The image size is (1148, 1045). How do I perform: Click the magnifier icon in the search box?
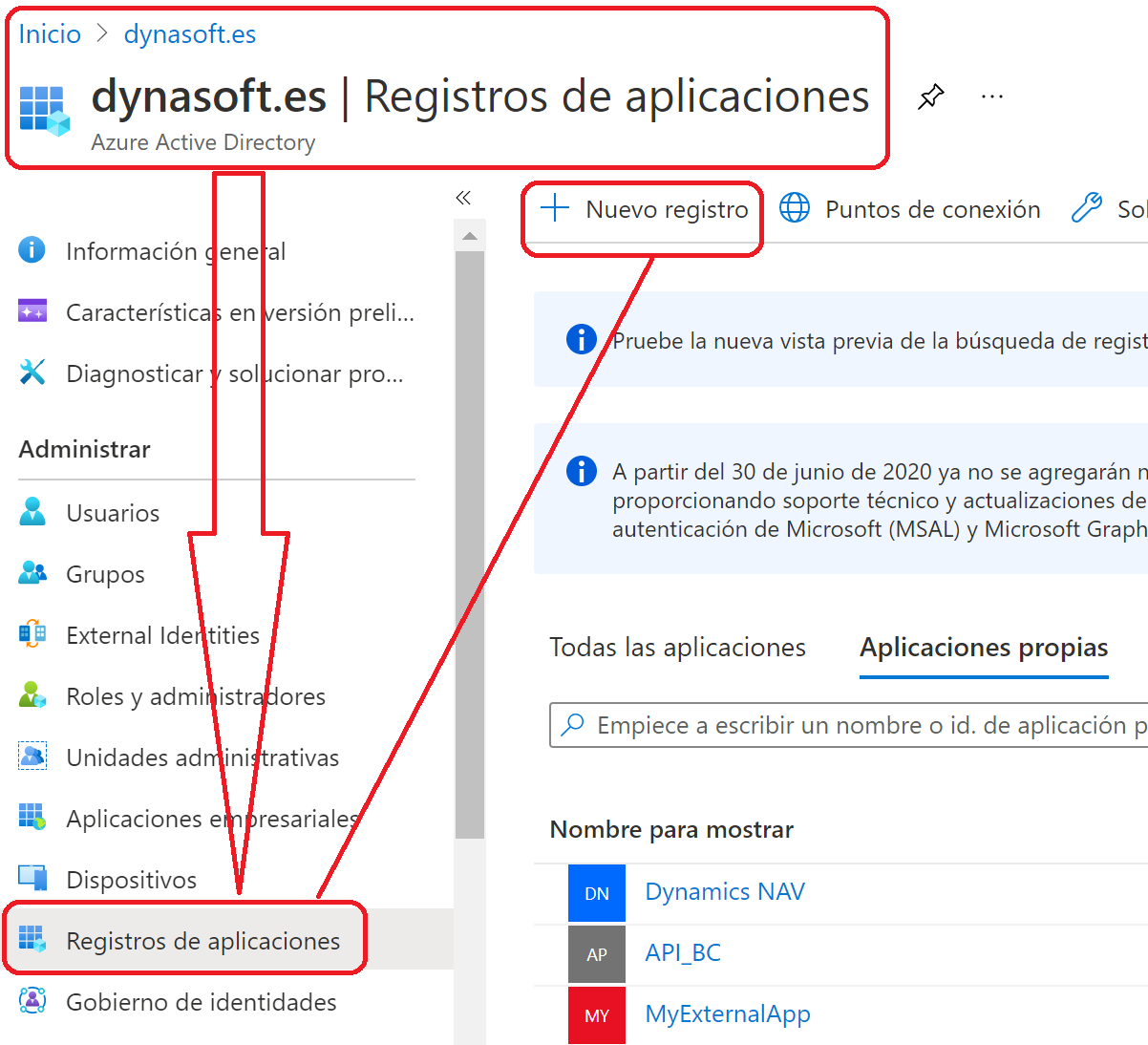point(573,724)
